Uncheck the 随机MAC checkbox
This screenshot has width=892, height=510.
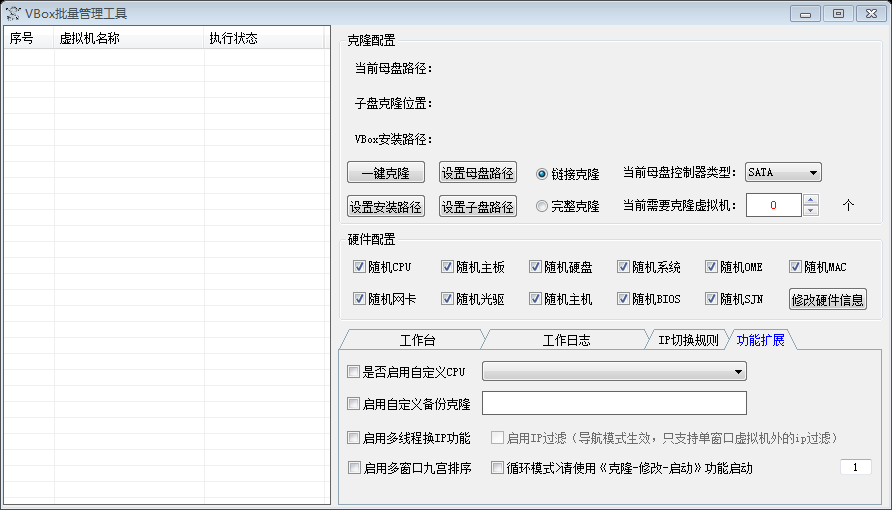(x=795, y=267)
